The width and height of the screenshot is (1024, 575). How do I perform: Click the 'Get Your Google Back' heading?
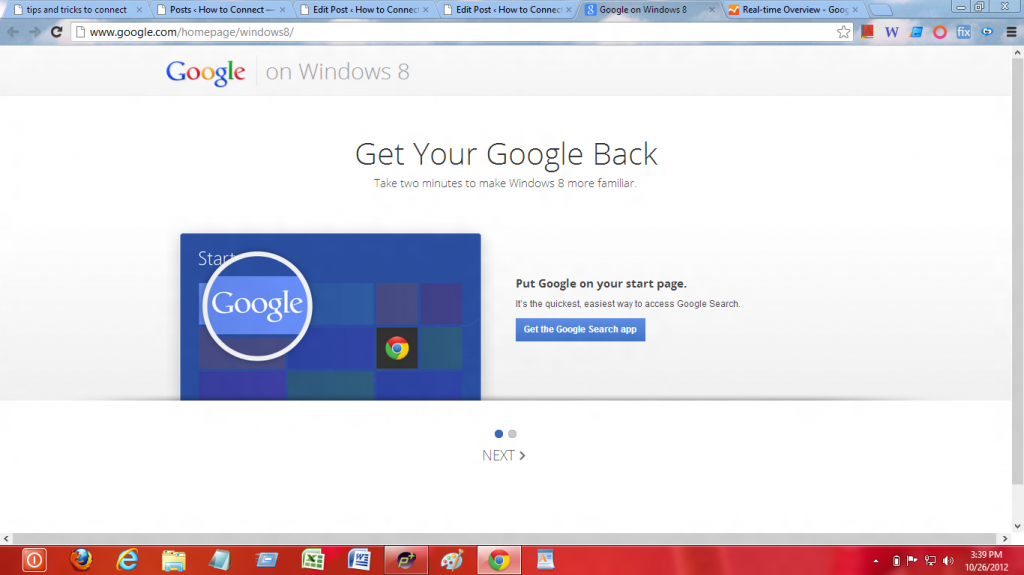(x=506, y=154)
